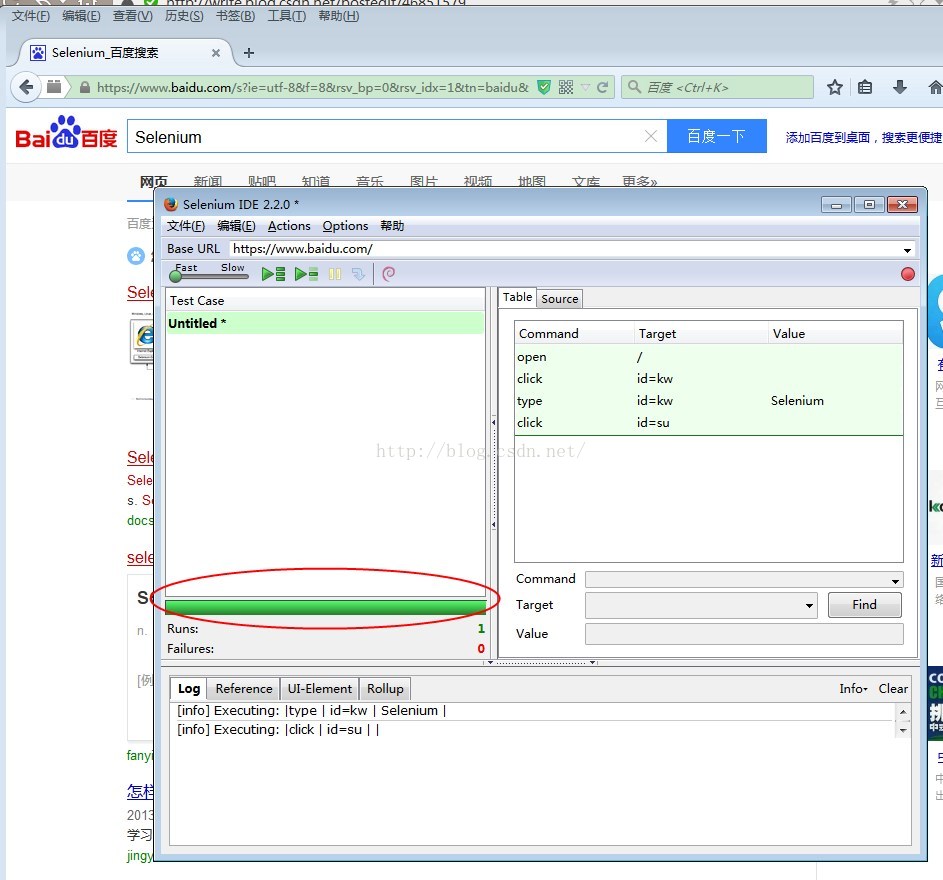Close the Selenium_百度搜索 tab
The height and width of the screenshot is (880, 943).
pyautogui.click(x=216, y=54)
